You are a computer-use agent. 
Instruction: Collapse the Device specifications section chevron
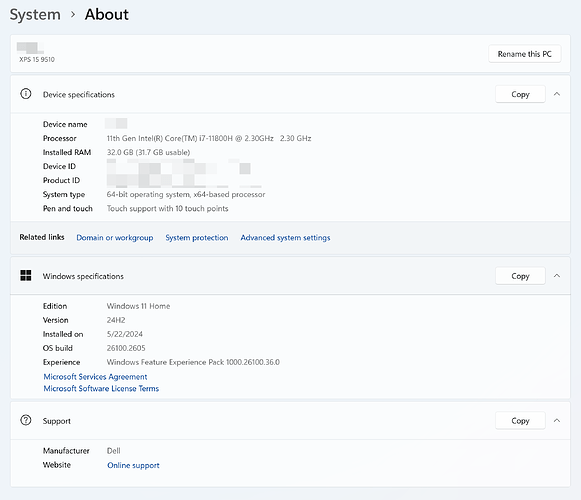tap(557, 94)
